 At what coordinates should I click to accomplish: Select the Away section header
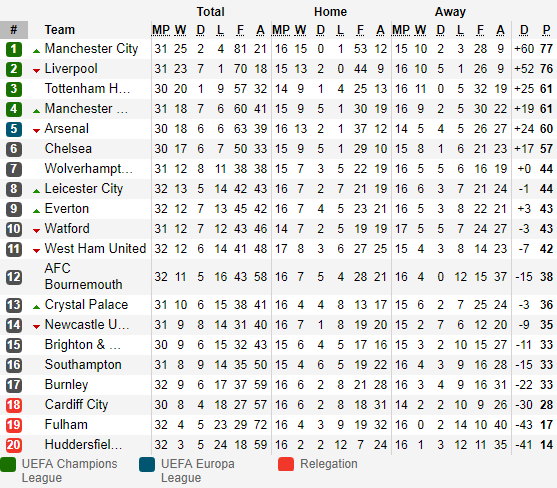450,12
